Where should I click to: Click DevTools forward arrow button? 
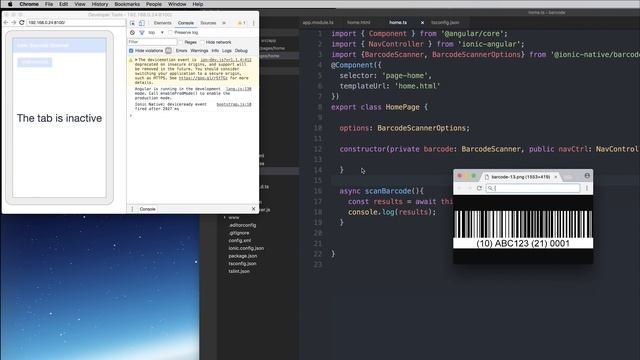13,22
